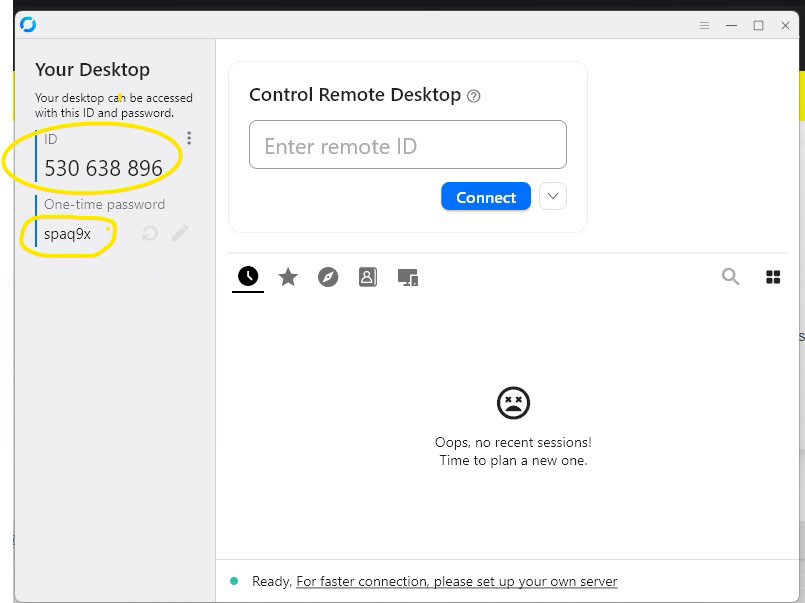
Task: Click the RustDesk logo in the titlebar
Action: tap(28, 24)
